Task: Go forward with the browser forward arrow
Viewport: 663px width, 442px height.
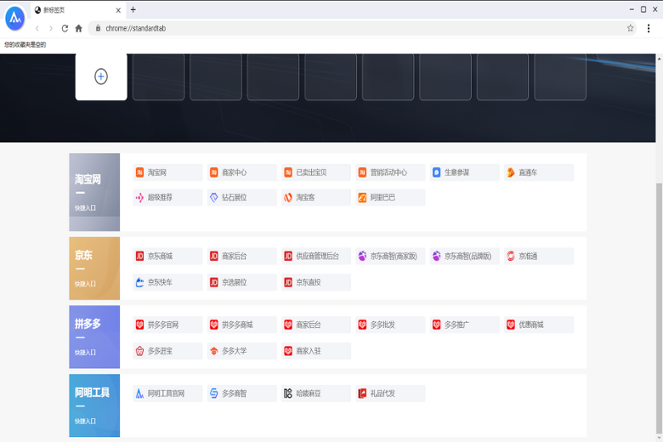Action: click(x=51, y=28)
